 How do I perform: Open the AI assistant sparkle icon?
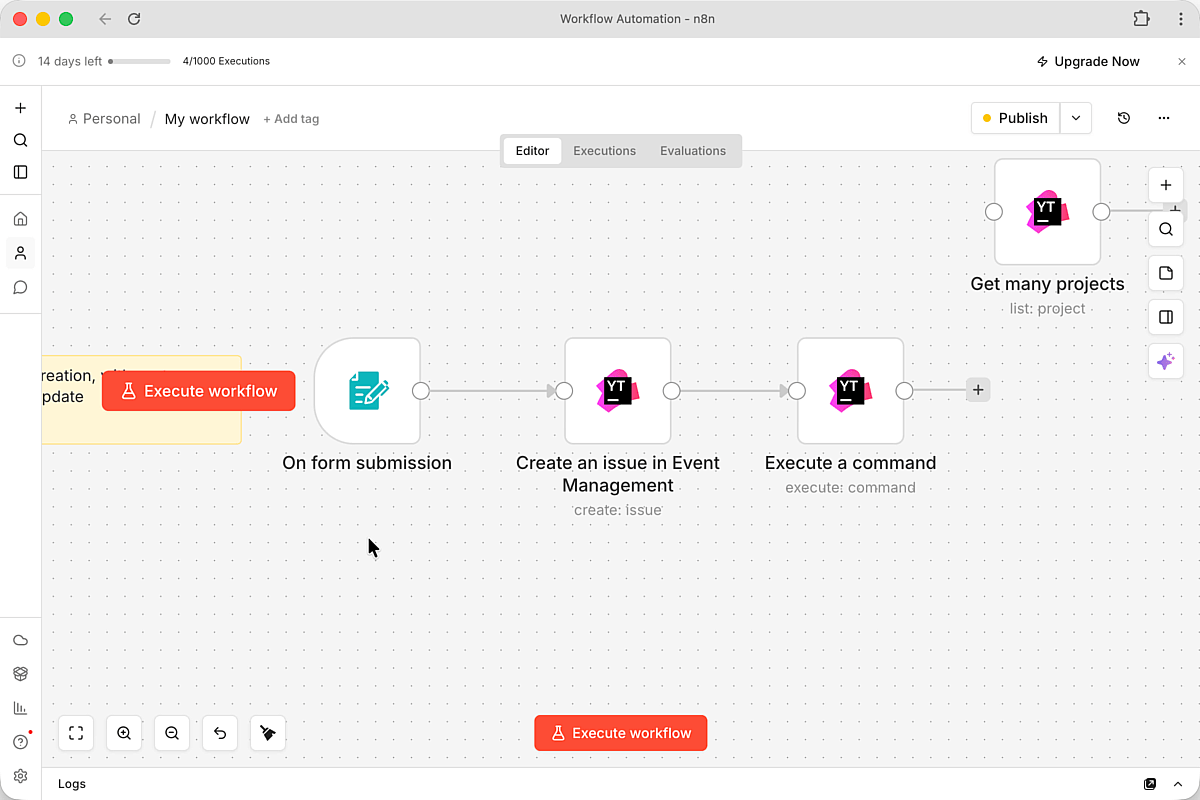point(1165,362)
